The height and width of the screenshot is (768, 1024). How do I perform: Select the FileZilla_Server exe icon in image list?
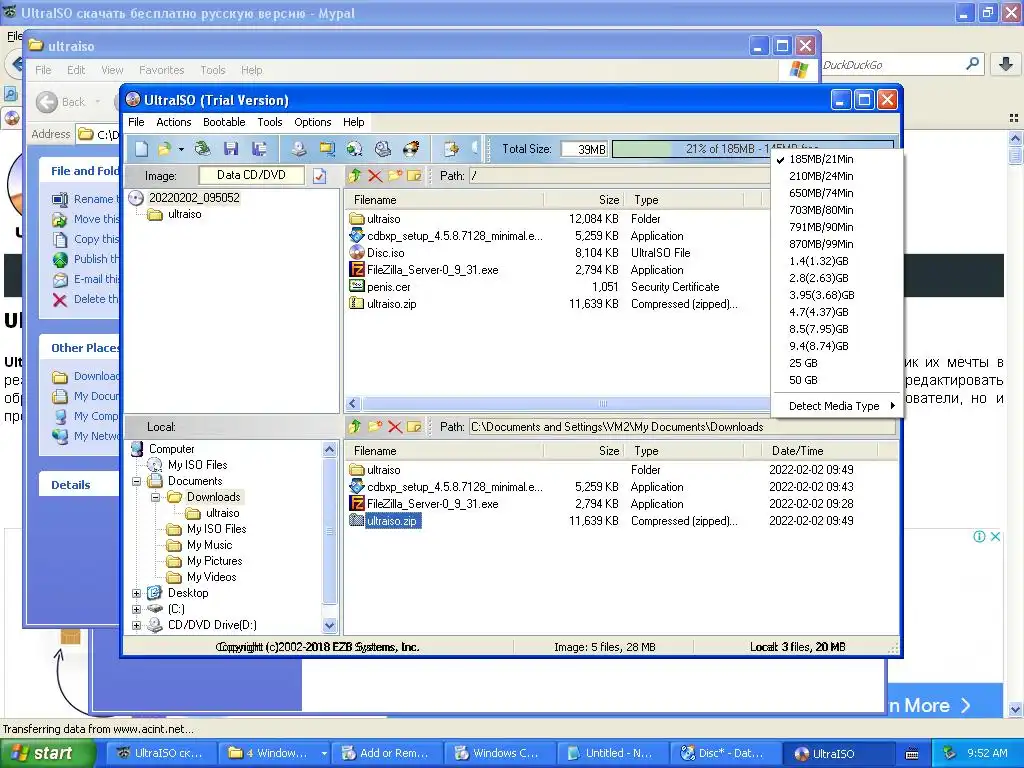point(357,270)
